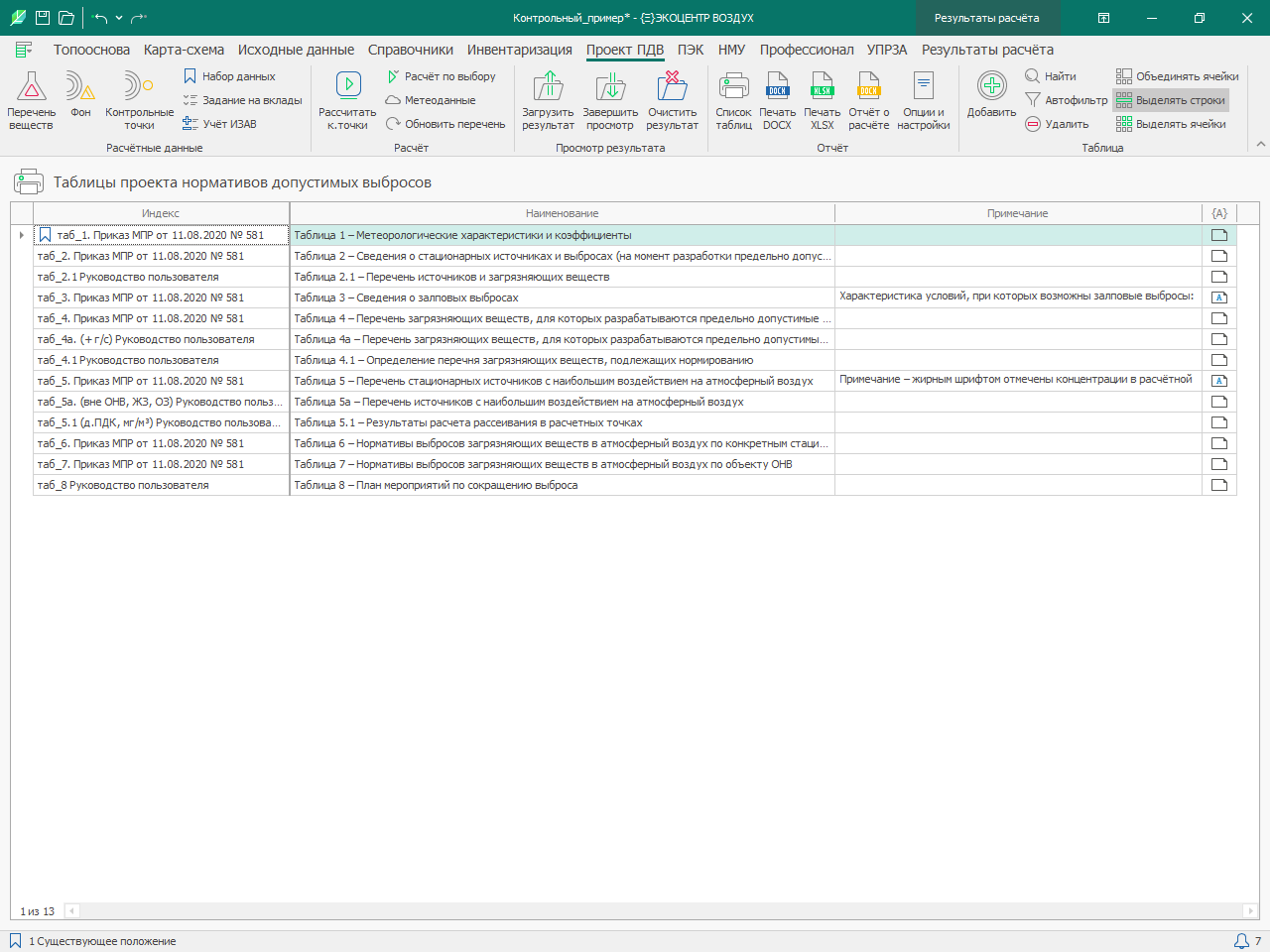Open the Исходные данные tab
Screen dimensions: 1270x952
(296, 50)
